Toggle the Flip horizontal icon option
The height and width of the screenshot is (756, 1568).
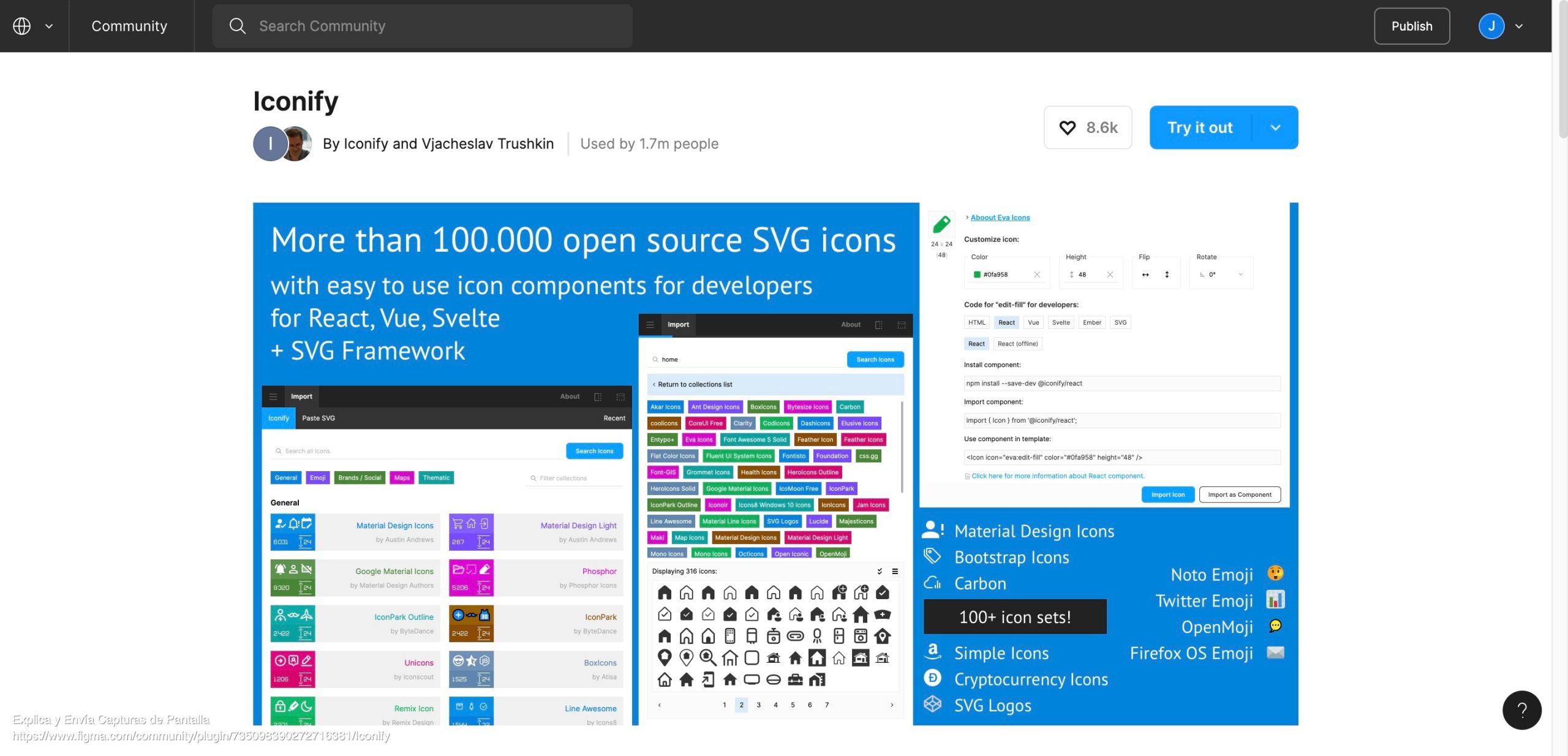click(1145, 274)
